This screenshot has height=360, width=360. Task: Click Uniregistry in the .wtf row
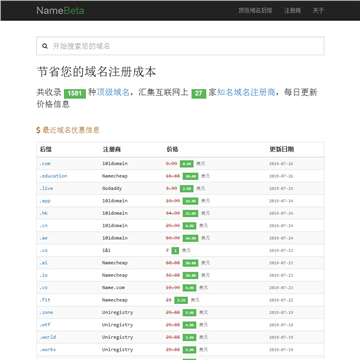(118, 325)
